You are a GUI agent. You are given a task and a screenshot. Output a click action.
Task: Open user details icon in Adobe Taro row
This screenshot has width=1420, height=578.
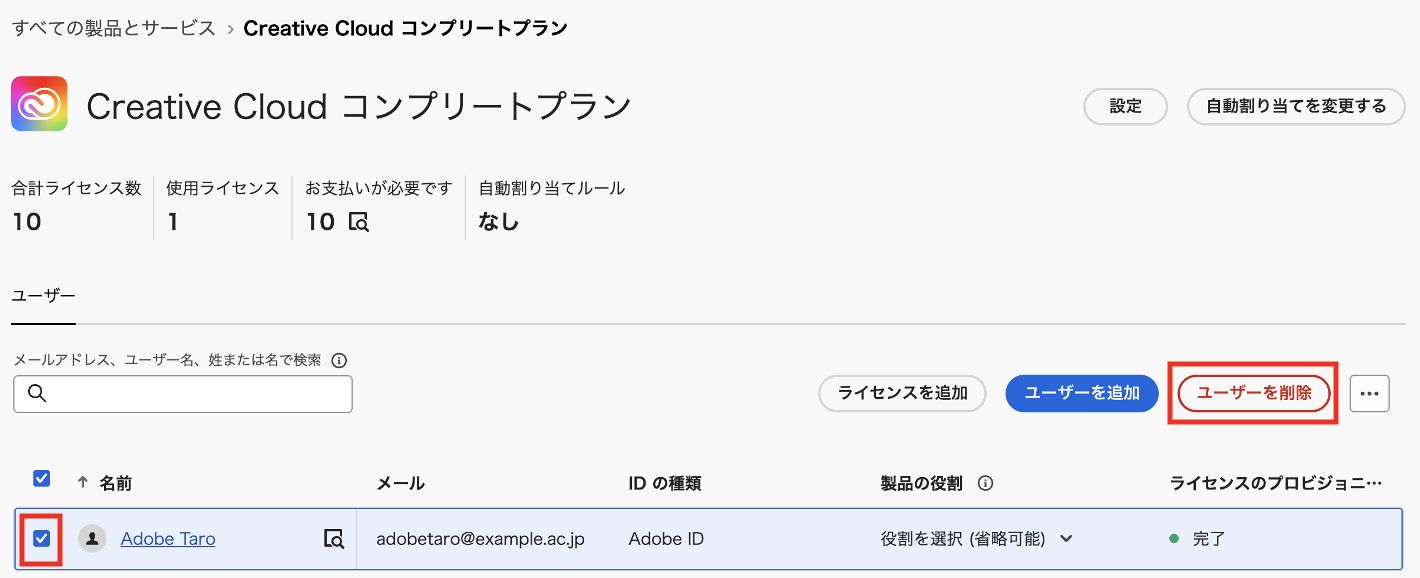(x=334, y=539)
